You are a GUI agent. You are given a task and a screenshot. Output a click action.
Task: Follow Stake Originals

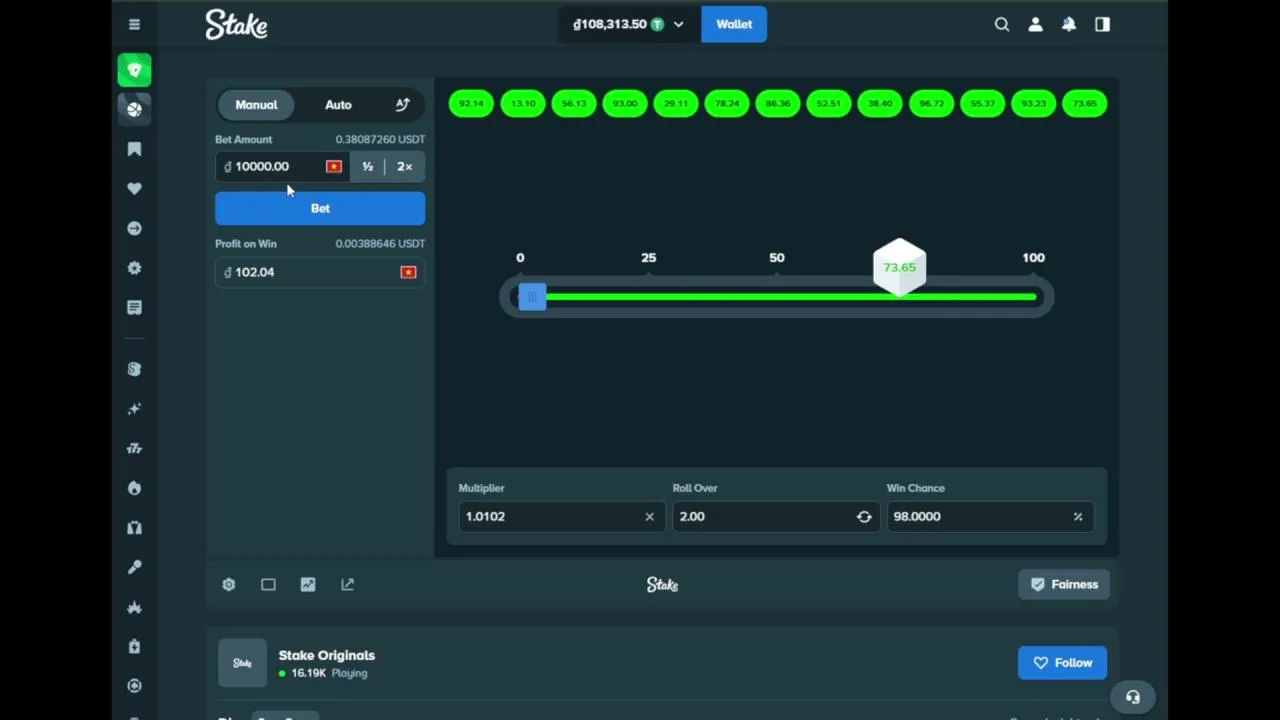pyautogui.click(x=1062, y=662)
